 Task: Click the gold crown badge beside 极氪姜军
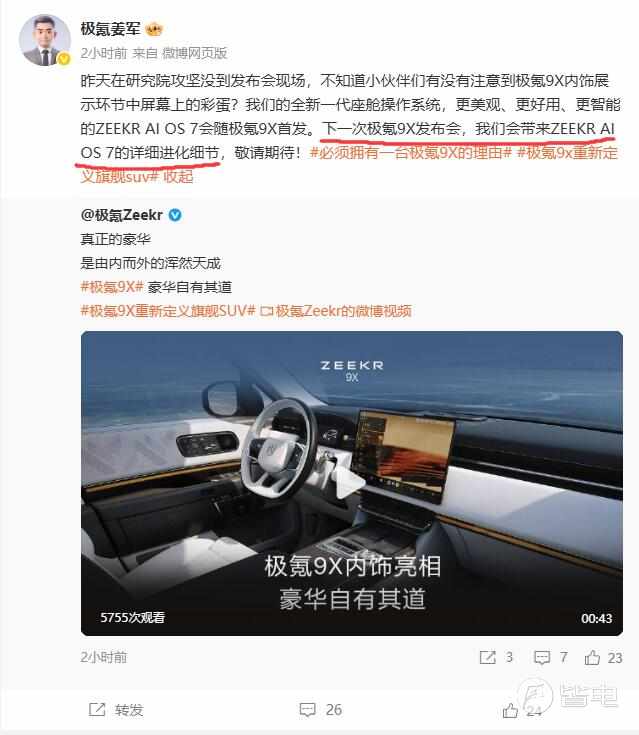point(154,30)
